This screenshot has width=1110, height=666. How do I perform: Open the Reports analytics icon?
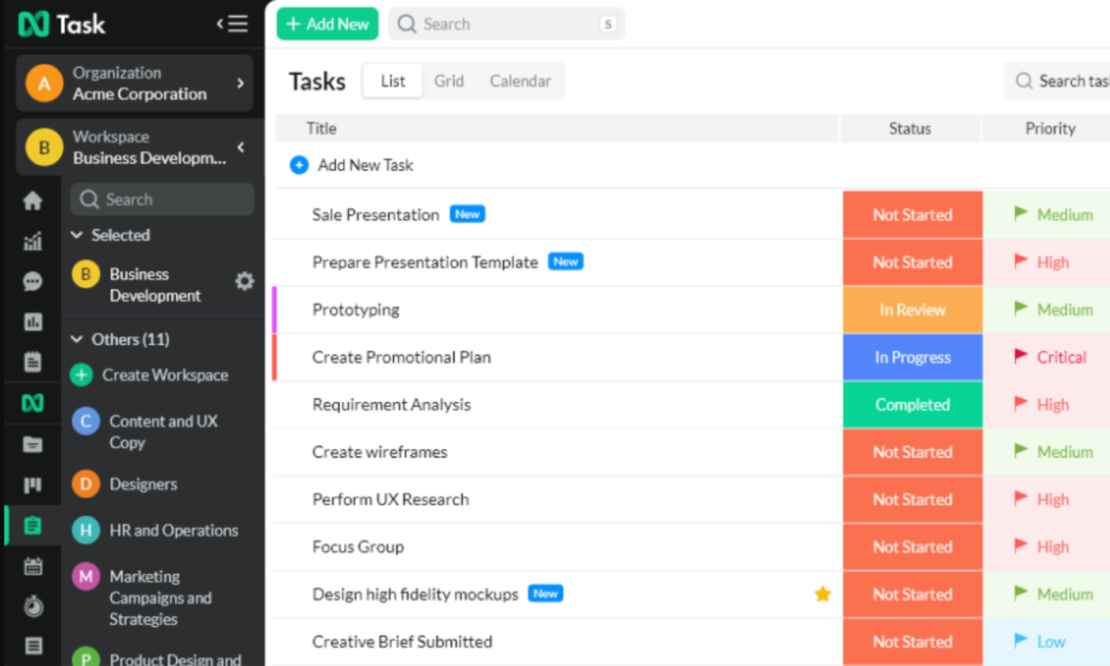coord(33,241)
